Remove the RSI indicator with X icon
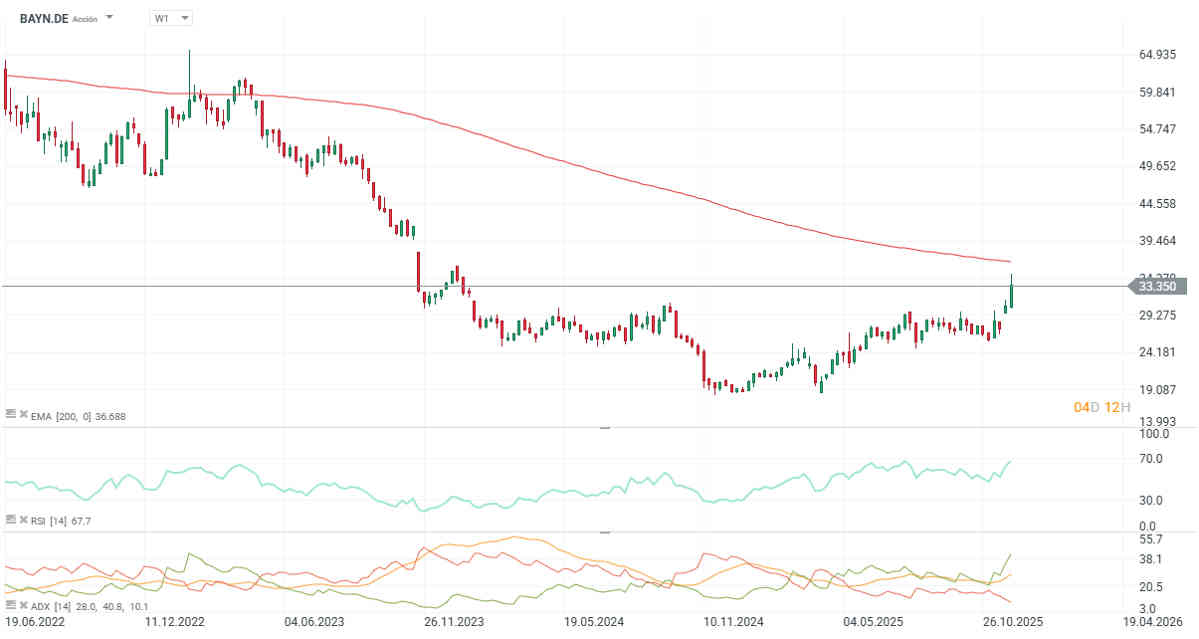Image resolution: width=1199 pixels, height=639 pixels. pyautogui.click(x=23, y=520)
